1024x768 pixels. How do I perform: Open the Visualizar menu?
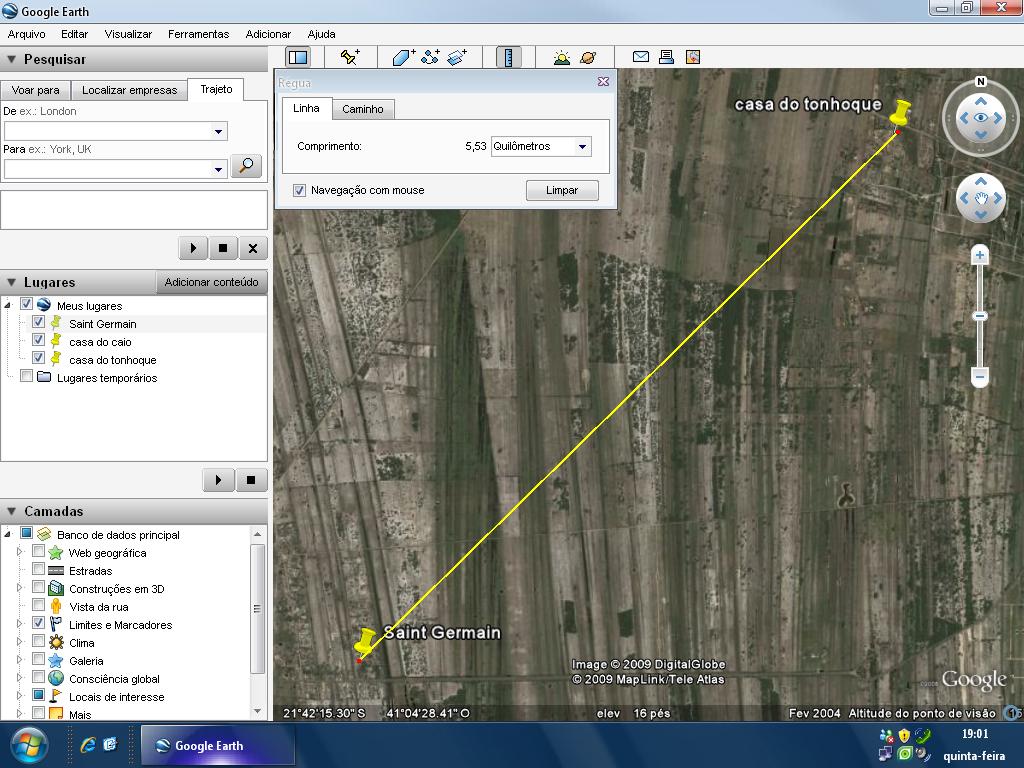pyautogui.click(x=128, y=34)
